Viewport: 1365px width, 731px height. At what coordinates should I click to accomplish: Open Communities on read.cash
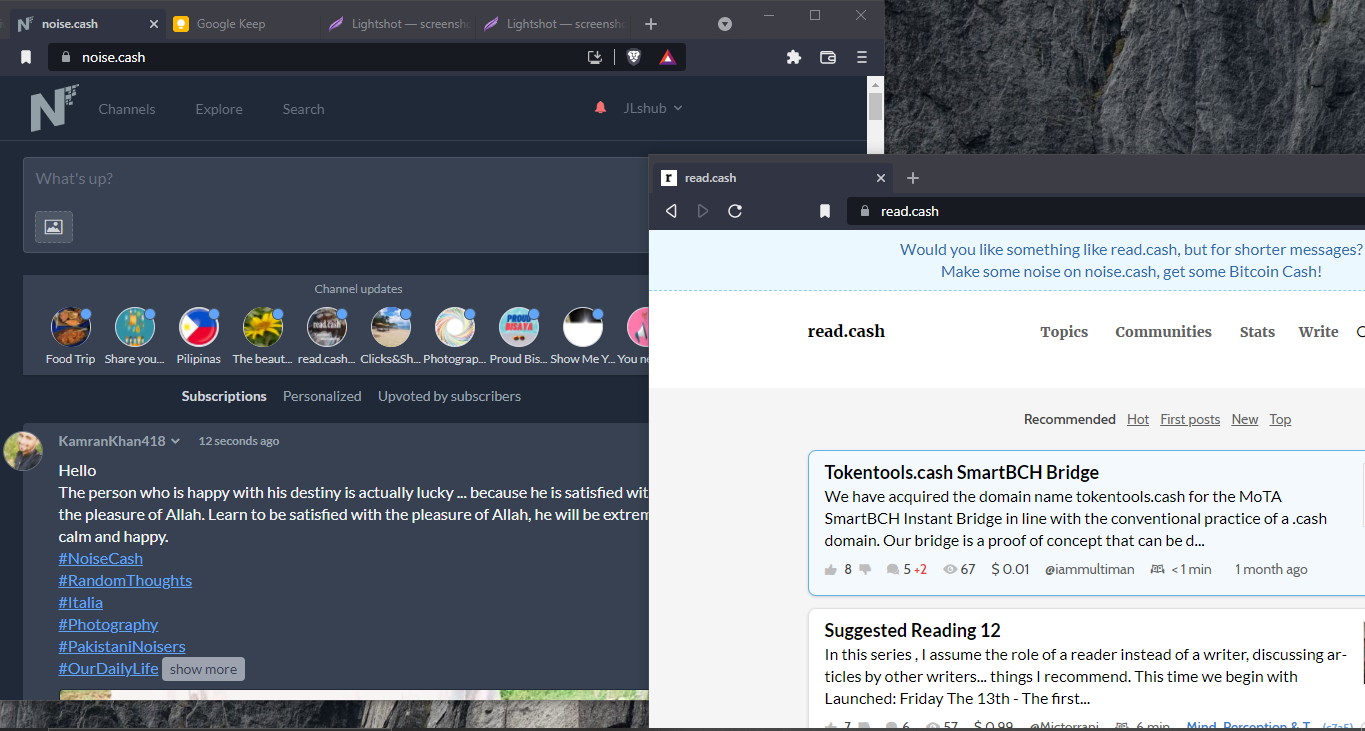pyautogui.click(x=1163, y=332)
